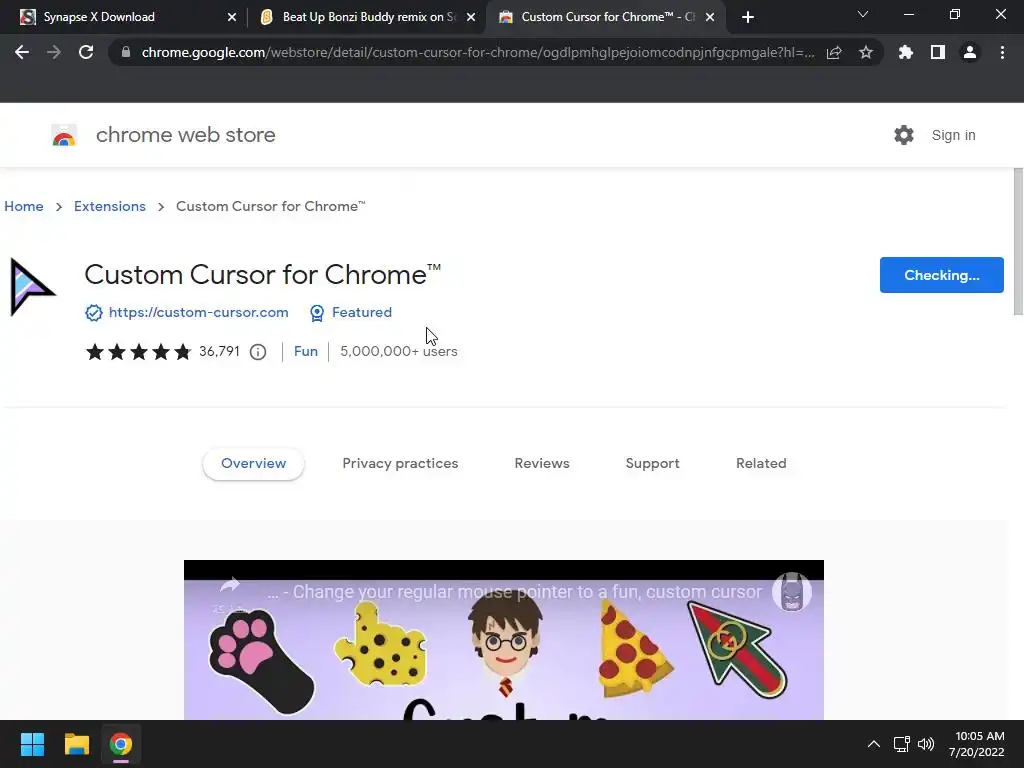Open the Reviews tab
Viewport: 1024px width, 768px height.
(x=542, y=464)
